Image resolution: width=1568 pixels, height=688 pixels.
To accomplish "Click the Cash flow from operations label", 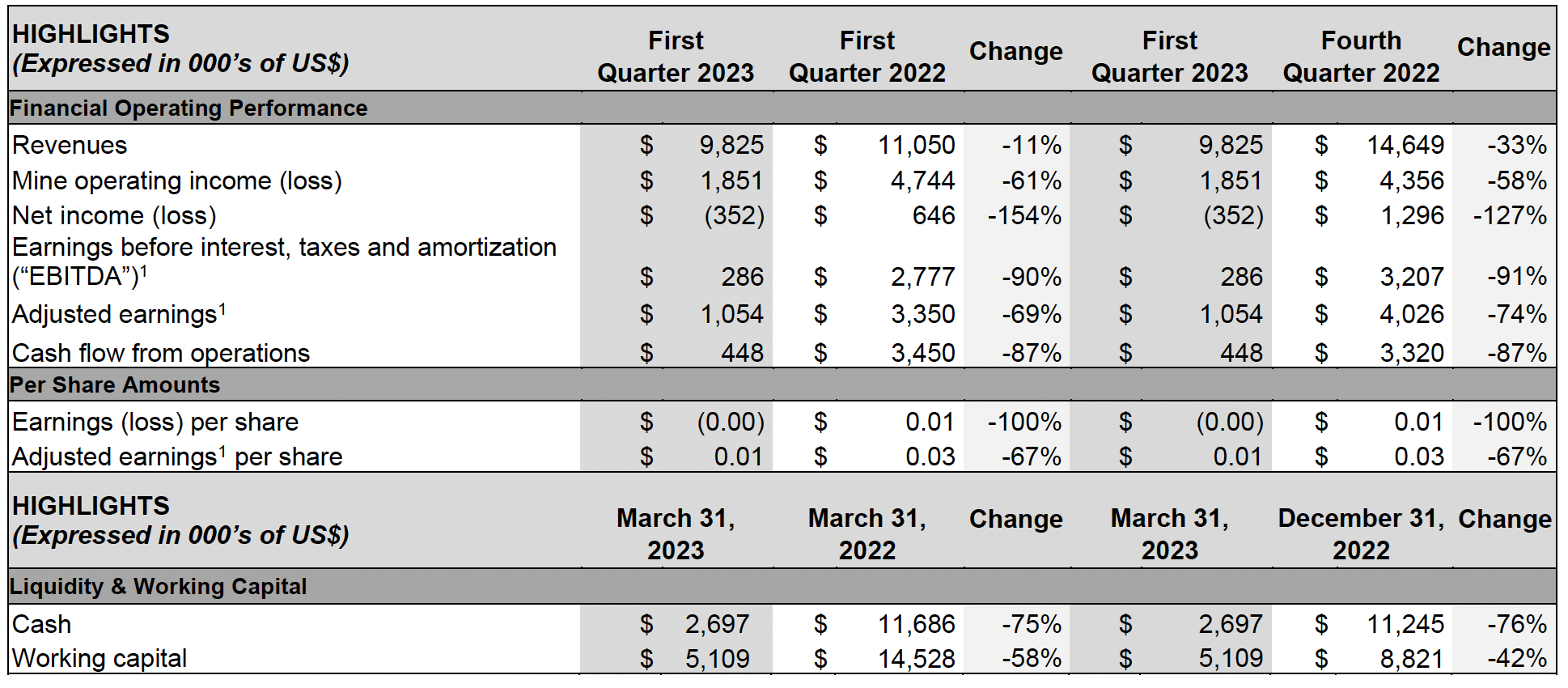I will pyautogui.click(x=161, y=354).
